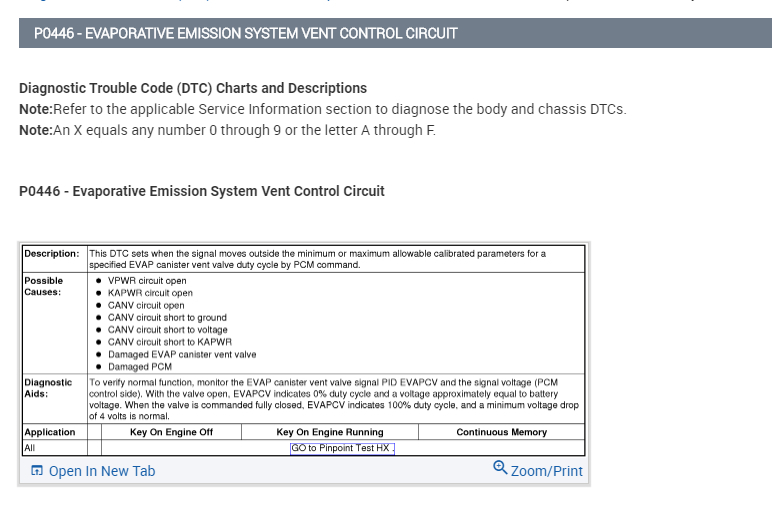Click the bold P0446 subheading above the table

202,191
